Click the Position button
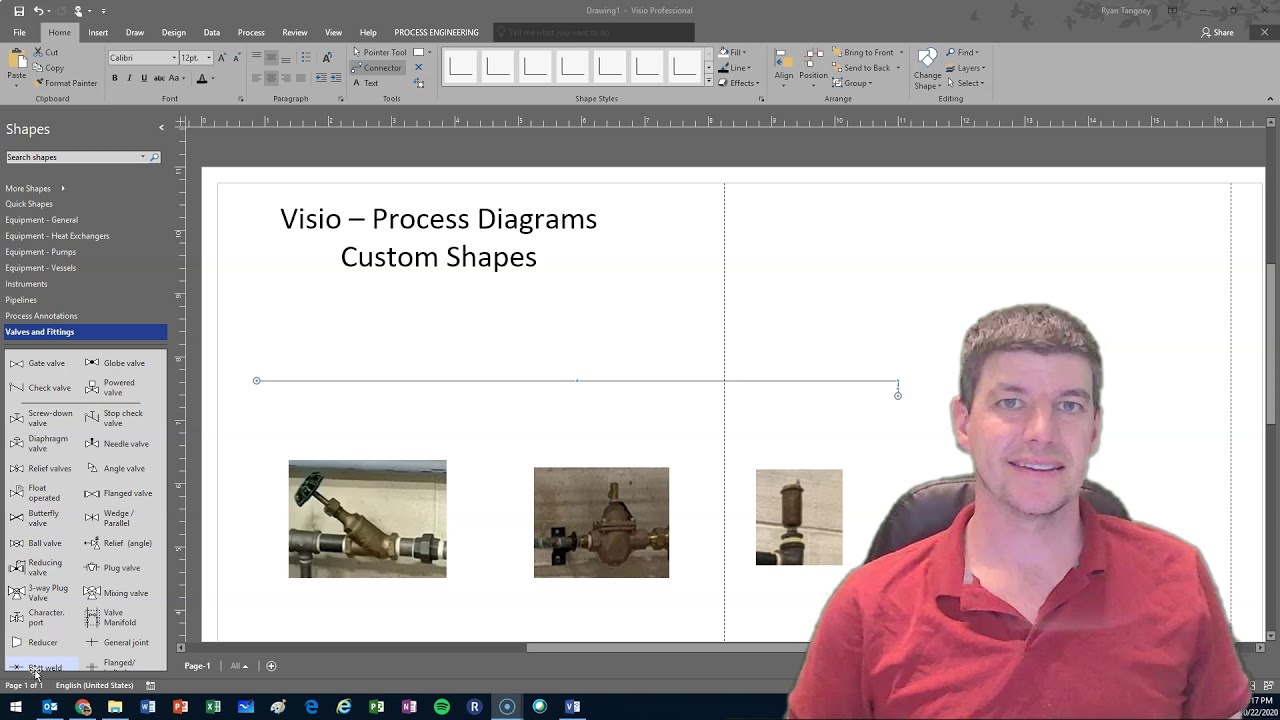 (813, 68)
